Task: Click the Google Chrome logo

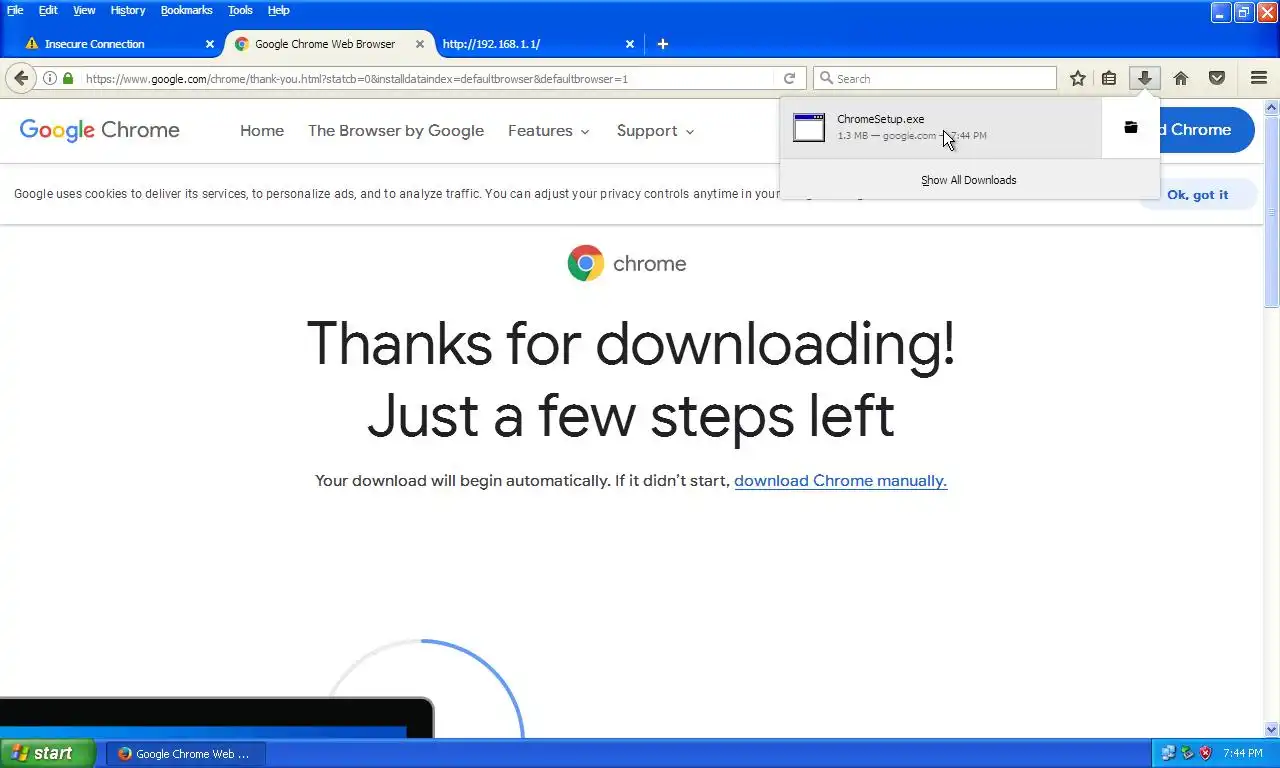Action: (x=99, y=130)
